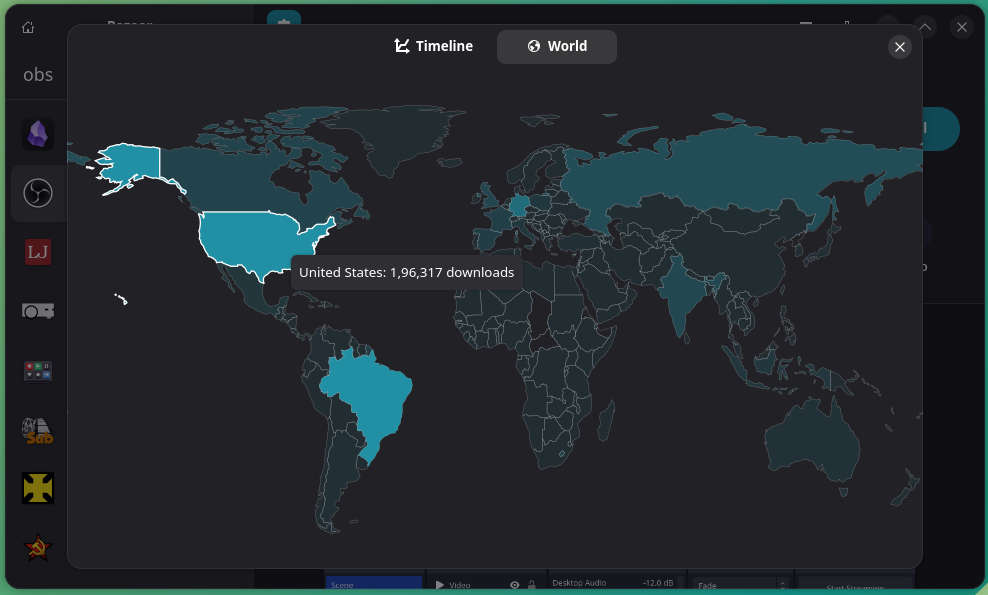
Task: Toggle visibility with the eye icon near Video
Action: (516, 584)
